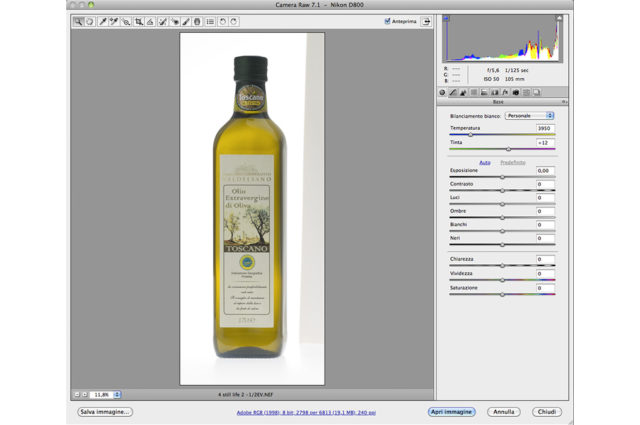Click the Luci slider handle
640x425 pixels.
pos(502,204)
